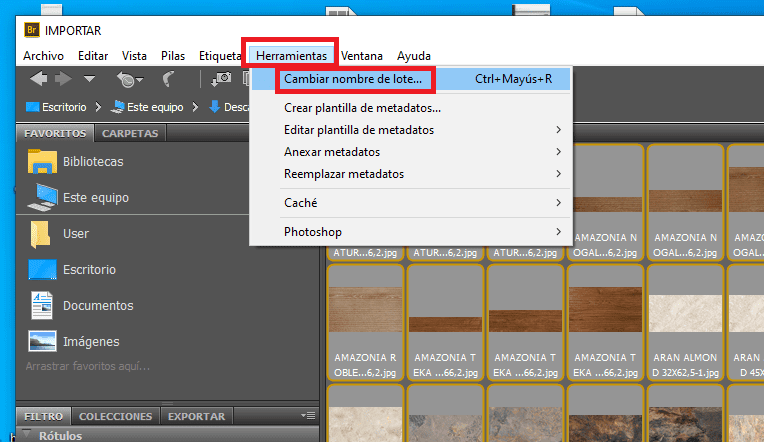This screenshot has width=764, height=442.
Task: Click the blue download arrow path item
Action: tap(214, 107)
